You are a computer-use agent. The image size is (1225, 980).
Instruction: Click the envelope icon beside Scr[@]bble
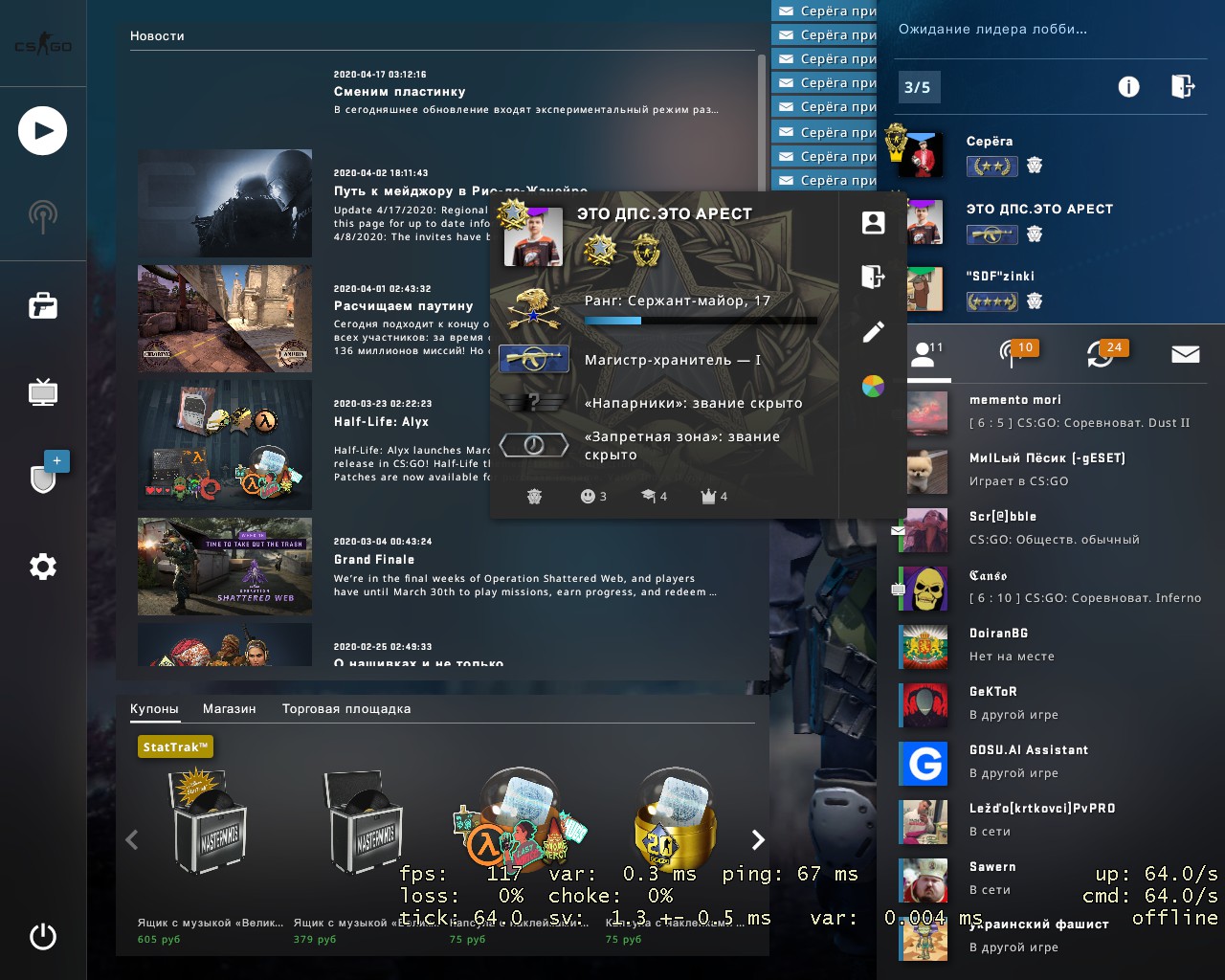[898, 529]
